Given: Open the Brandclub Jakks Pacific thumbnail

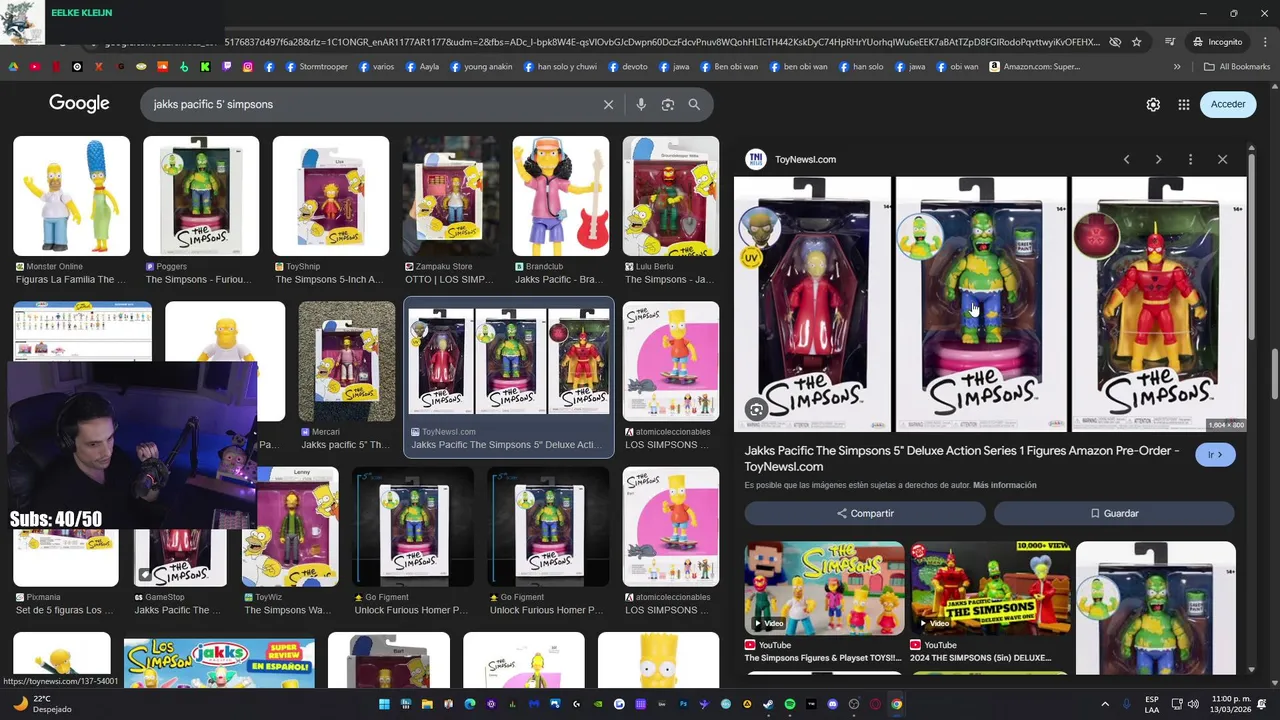Looking at the screenshot, I should pos(561,196).
